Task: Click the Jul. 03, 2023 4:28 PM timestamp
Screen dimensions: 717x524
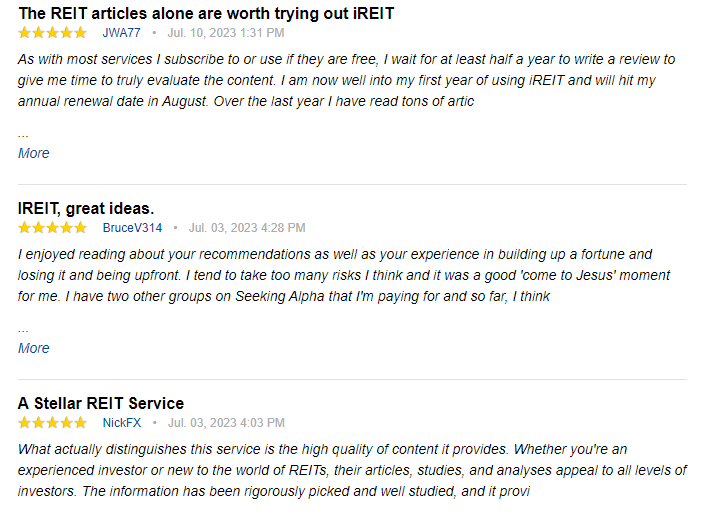Action: pyautogui.click(x=247, y=228)
